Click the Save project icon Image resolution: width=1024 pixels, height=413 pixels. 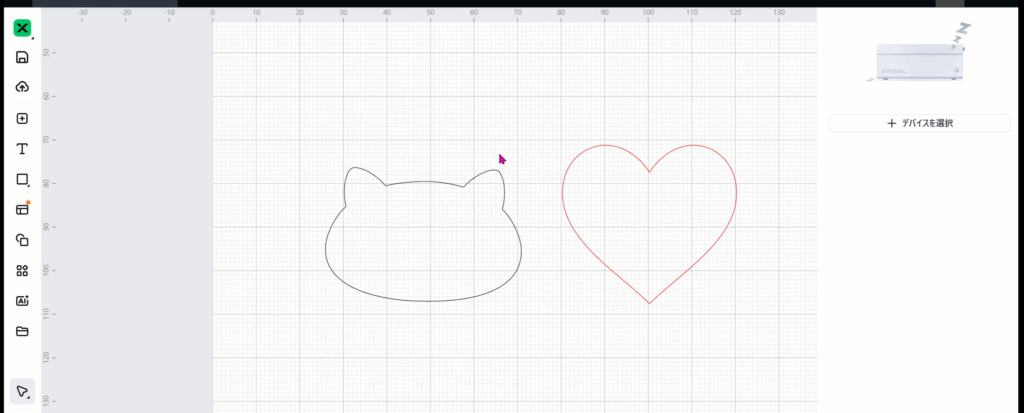(22, 57)
